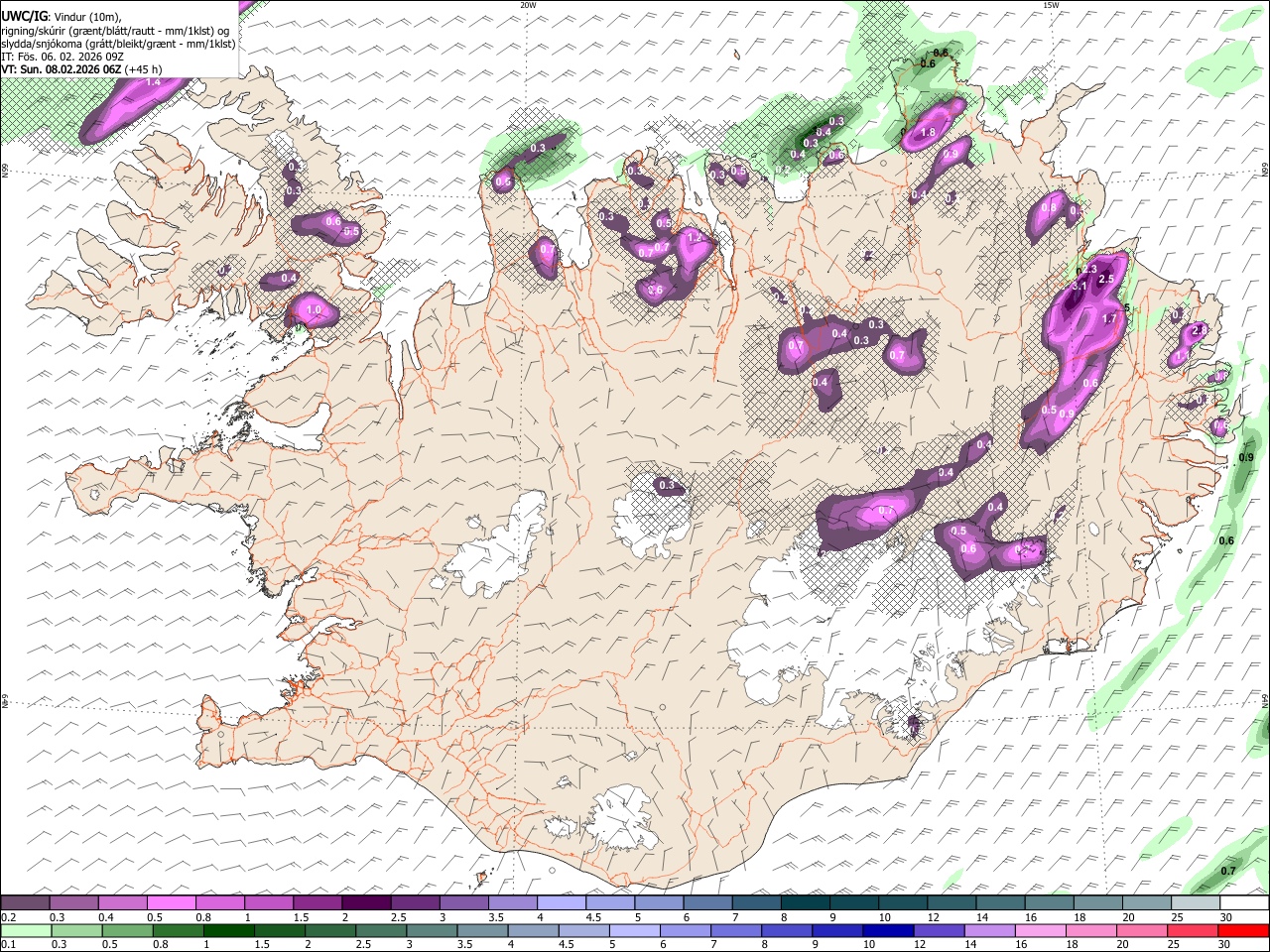
Task: Click the 'VT: Sun. 08.02.2026 06Z (+45 h)' line
Action: [81, 69]
